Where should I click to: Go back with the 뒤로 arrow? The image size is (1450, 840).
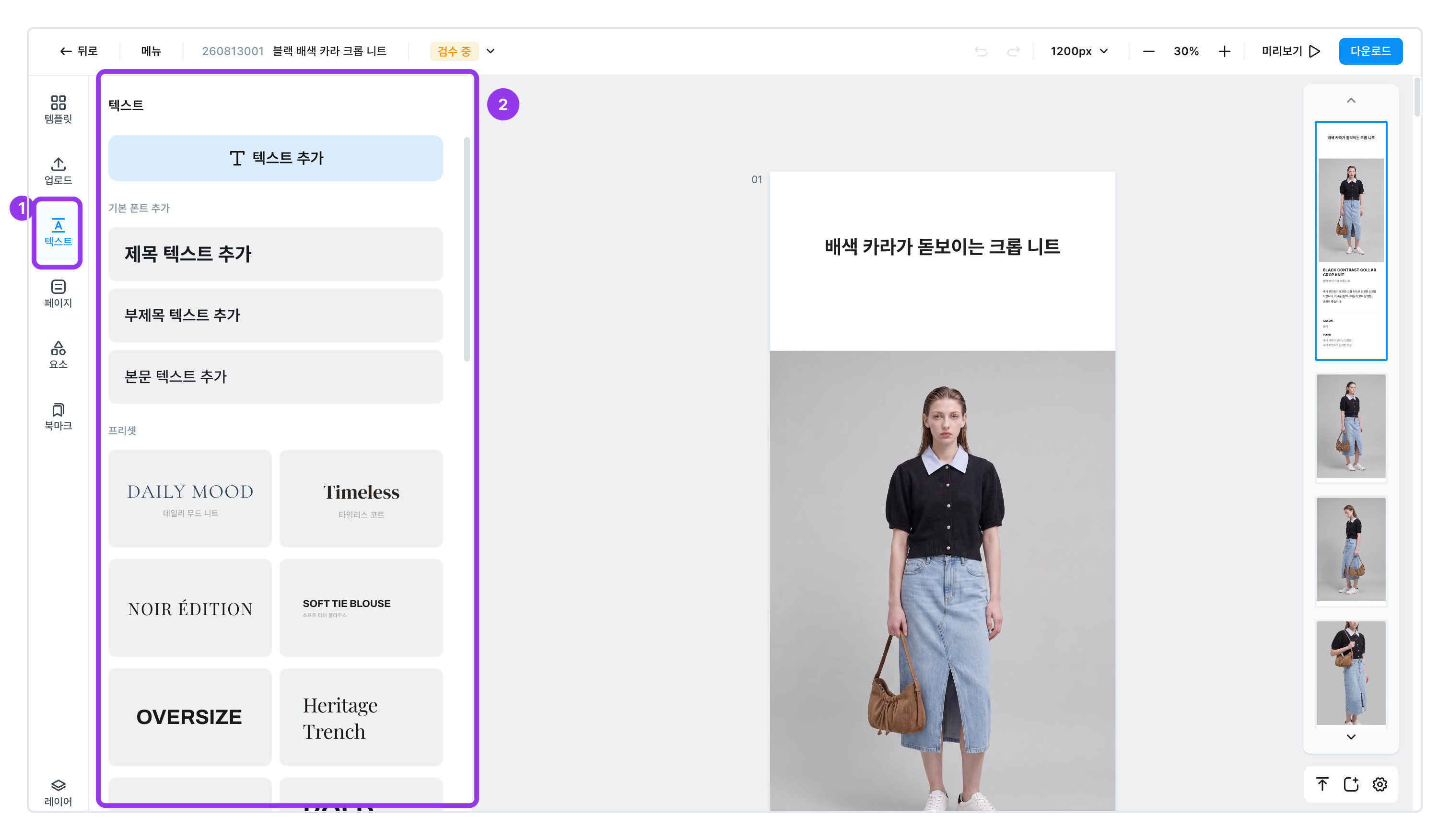(79, 51)
